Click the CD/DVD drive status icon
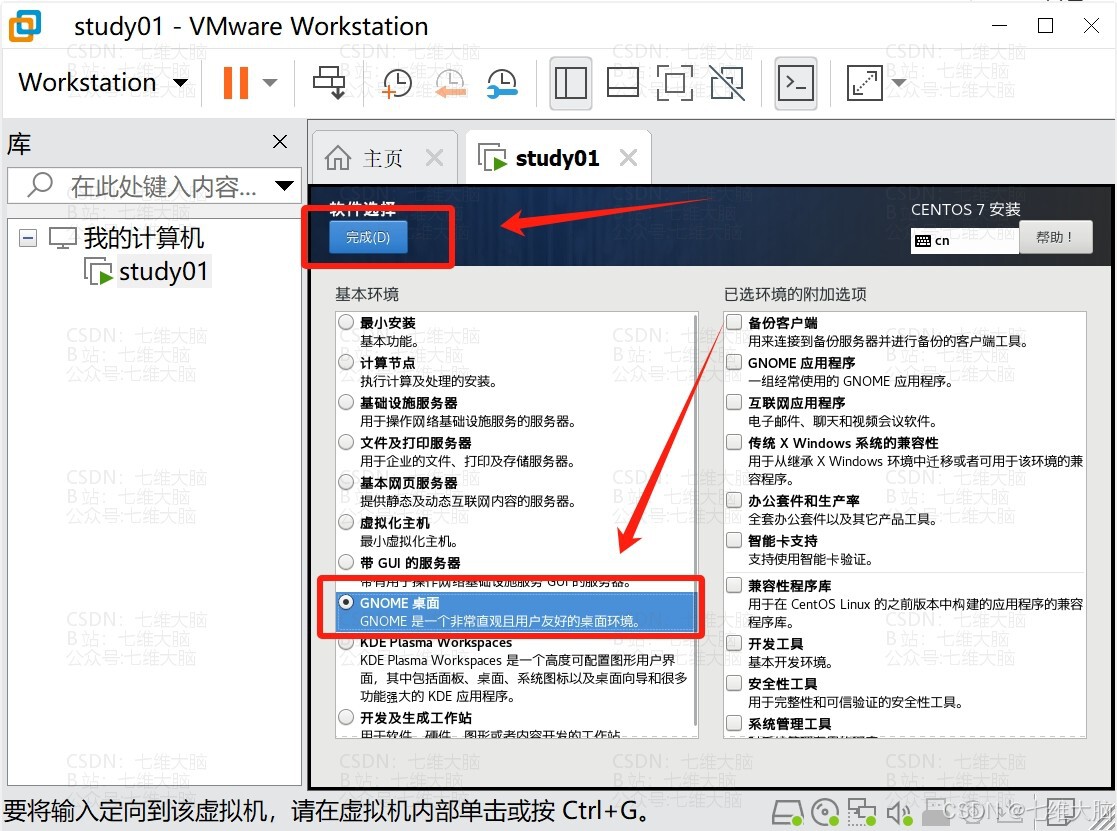 click(826, 812)
